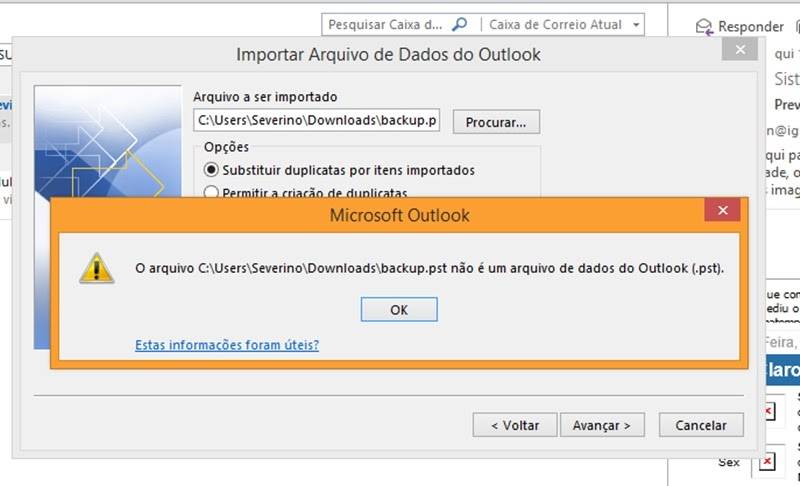The image size is (800, 486).
Task: Cancel the import with Cancelar
Action: pos(701,425)
